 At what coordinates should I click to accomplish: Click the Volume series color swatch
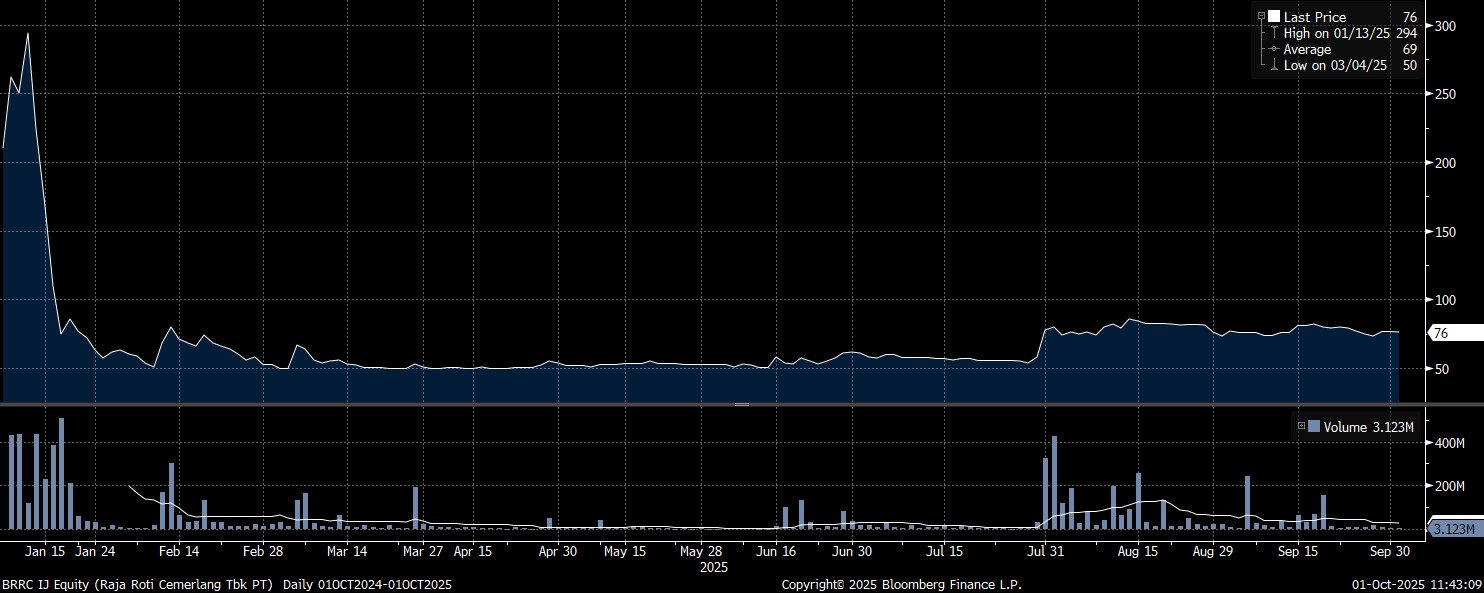point(1313,426)
